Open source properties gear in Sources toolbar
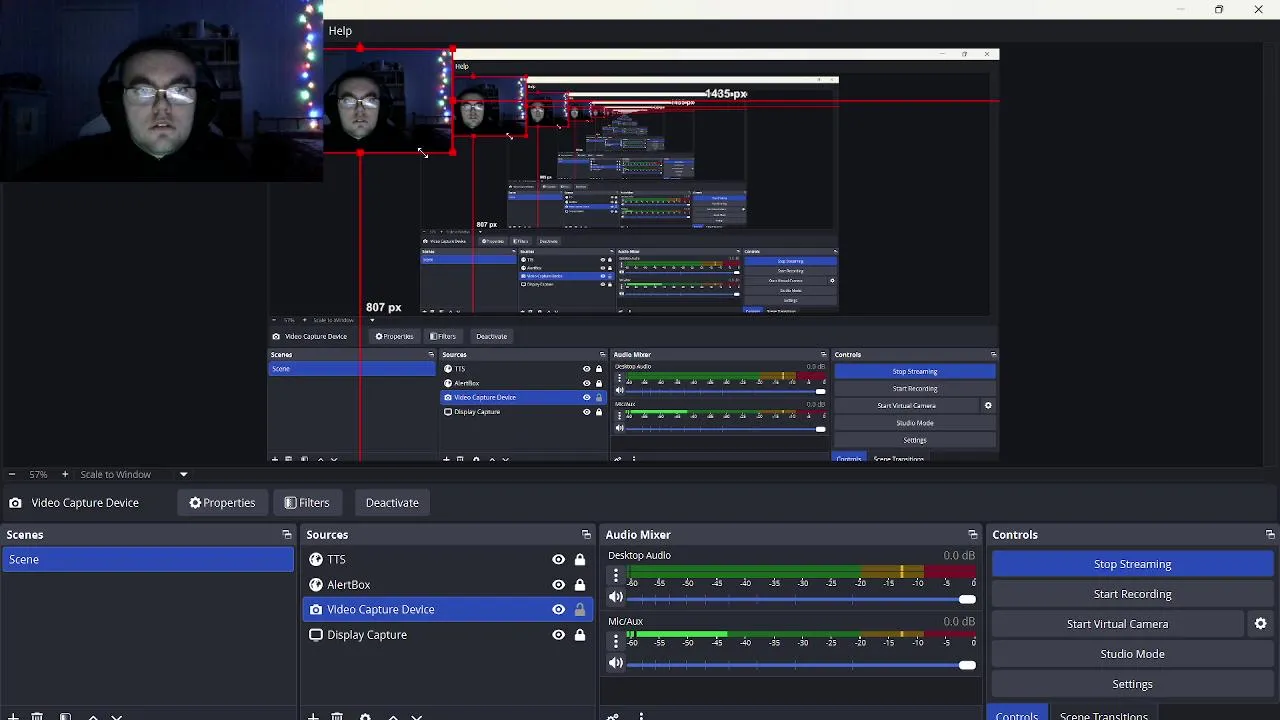The height and width of the screenshot is (720, 1280). point(365,716)
